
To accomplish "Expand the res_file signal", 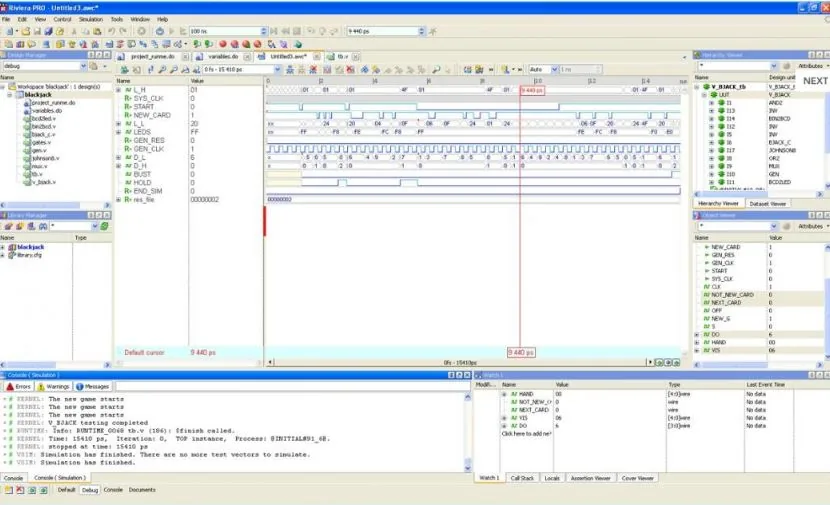I will [119, 200].
